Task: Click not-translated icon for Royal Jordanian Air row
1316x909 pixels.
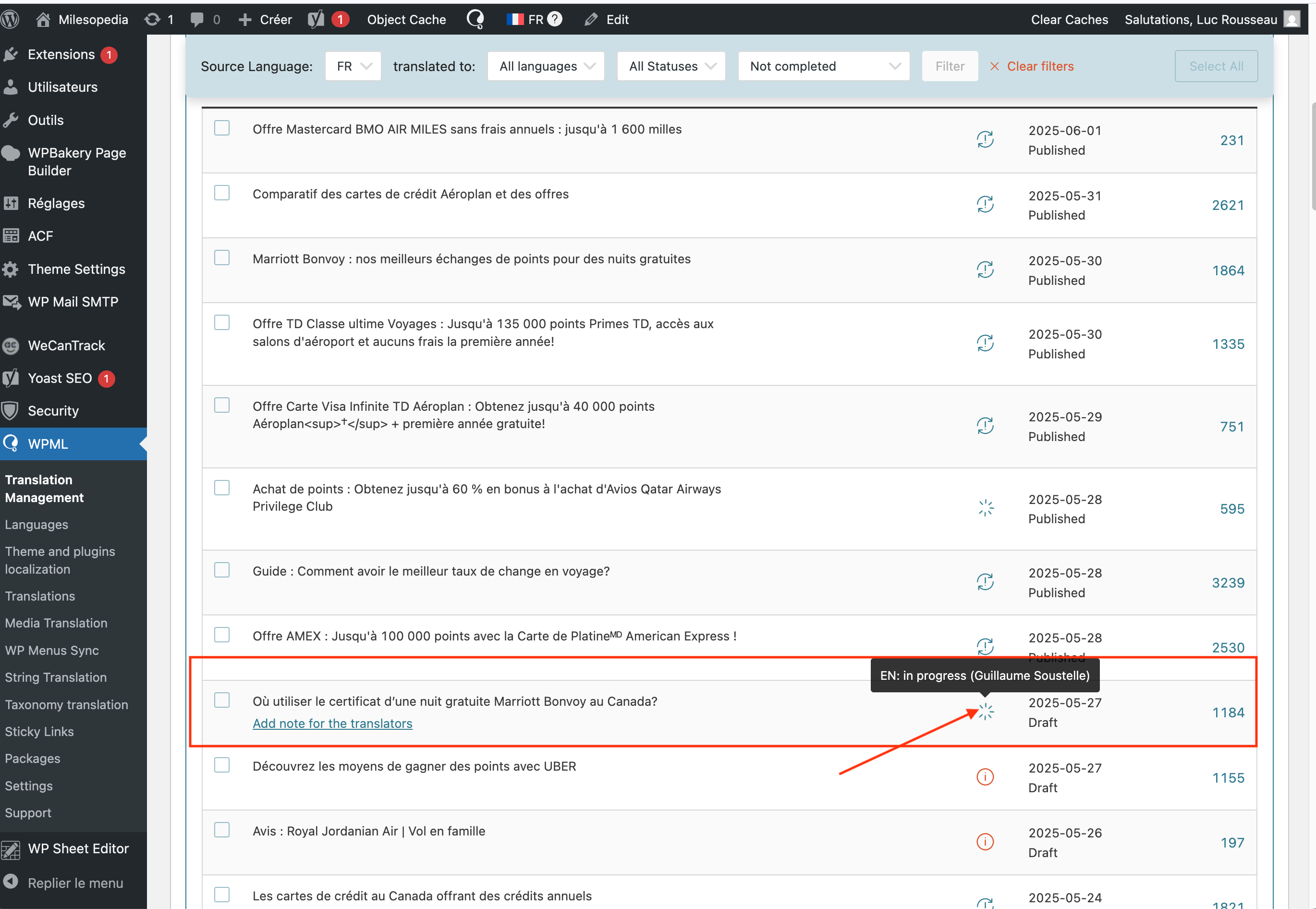Action: pyautogui.click(x=985, y=842)
